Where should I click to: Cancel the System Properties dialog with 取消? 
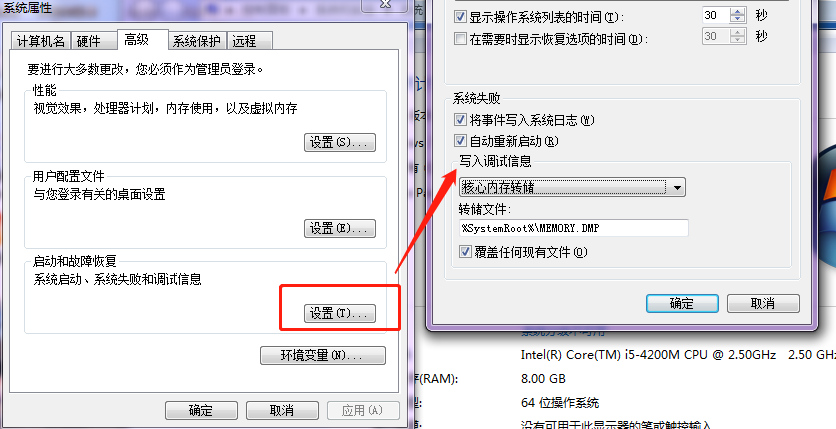click(282, 410)
